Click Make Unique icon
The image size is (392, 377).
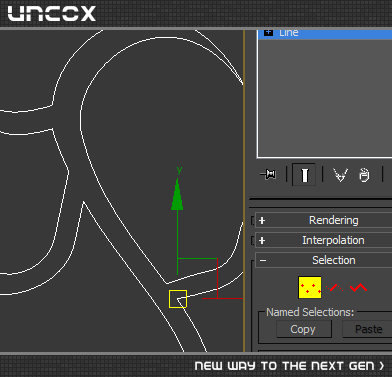point(340,175)
